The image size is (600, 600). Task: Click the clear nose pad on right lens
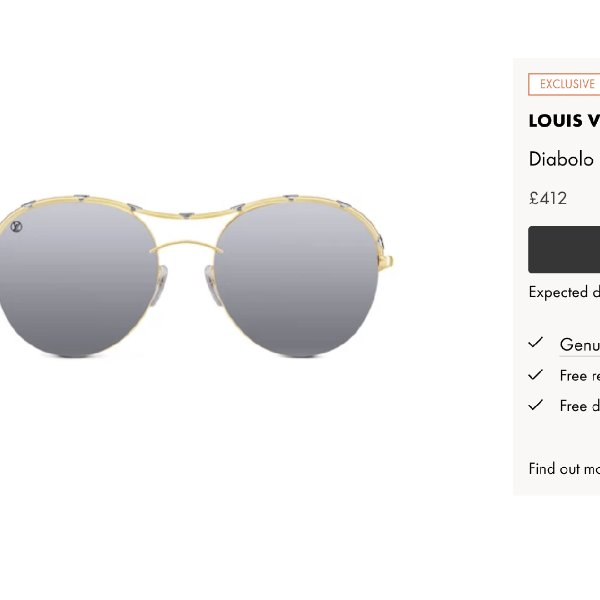[x=211, y=284]
